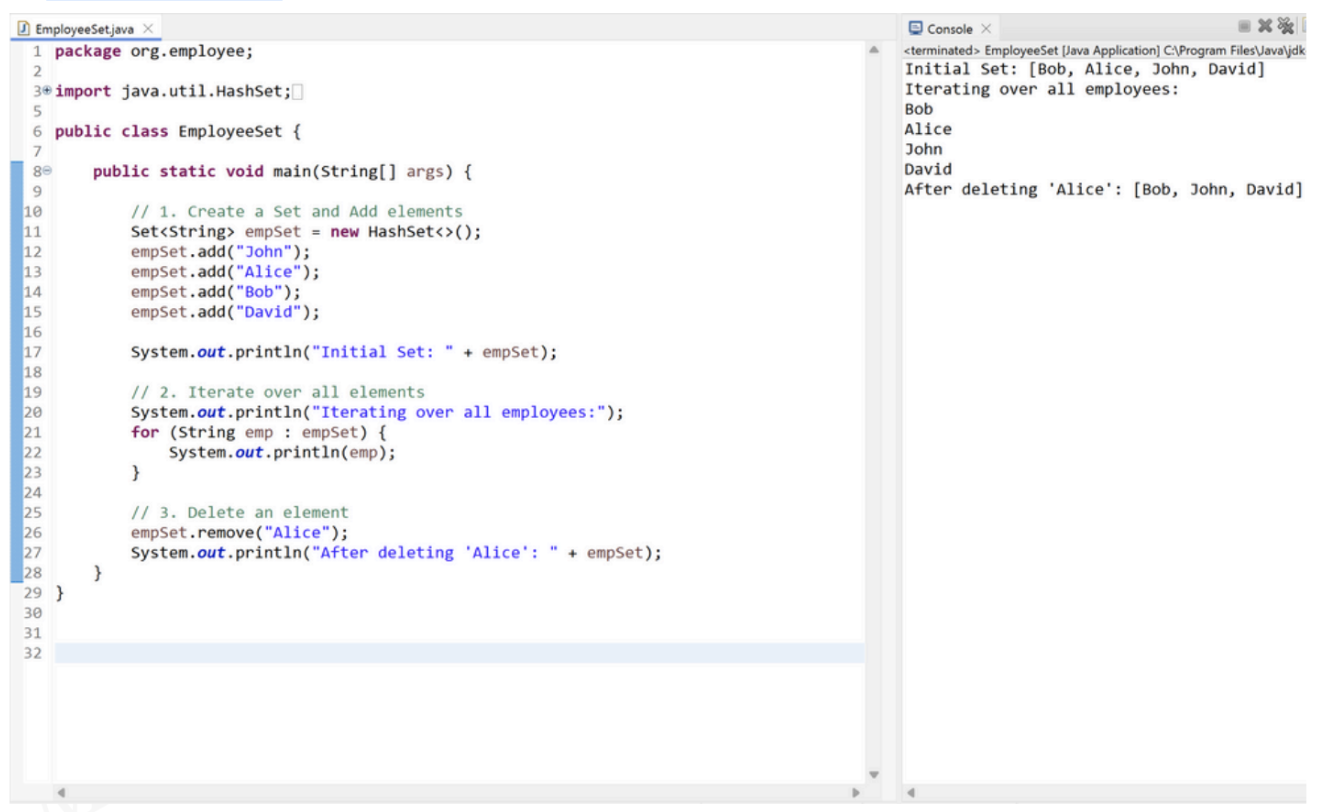
Task: Close the Console view tab
Action: point(984,29)
